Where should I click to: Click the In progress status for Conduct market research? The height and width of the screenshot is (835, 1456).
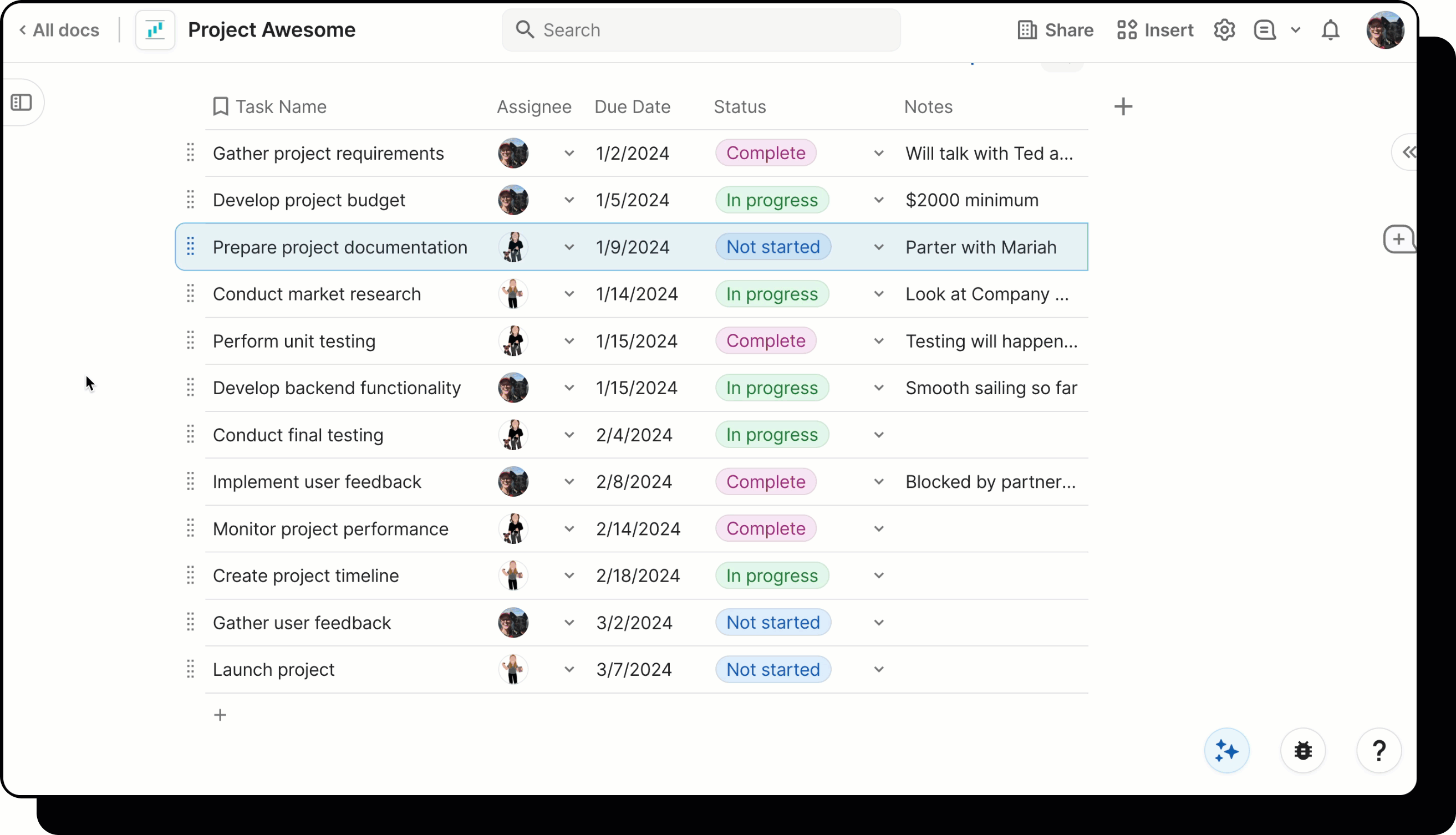point(771,294)
